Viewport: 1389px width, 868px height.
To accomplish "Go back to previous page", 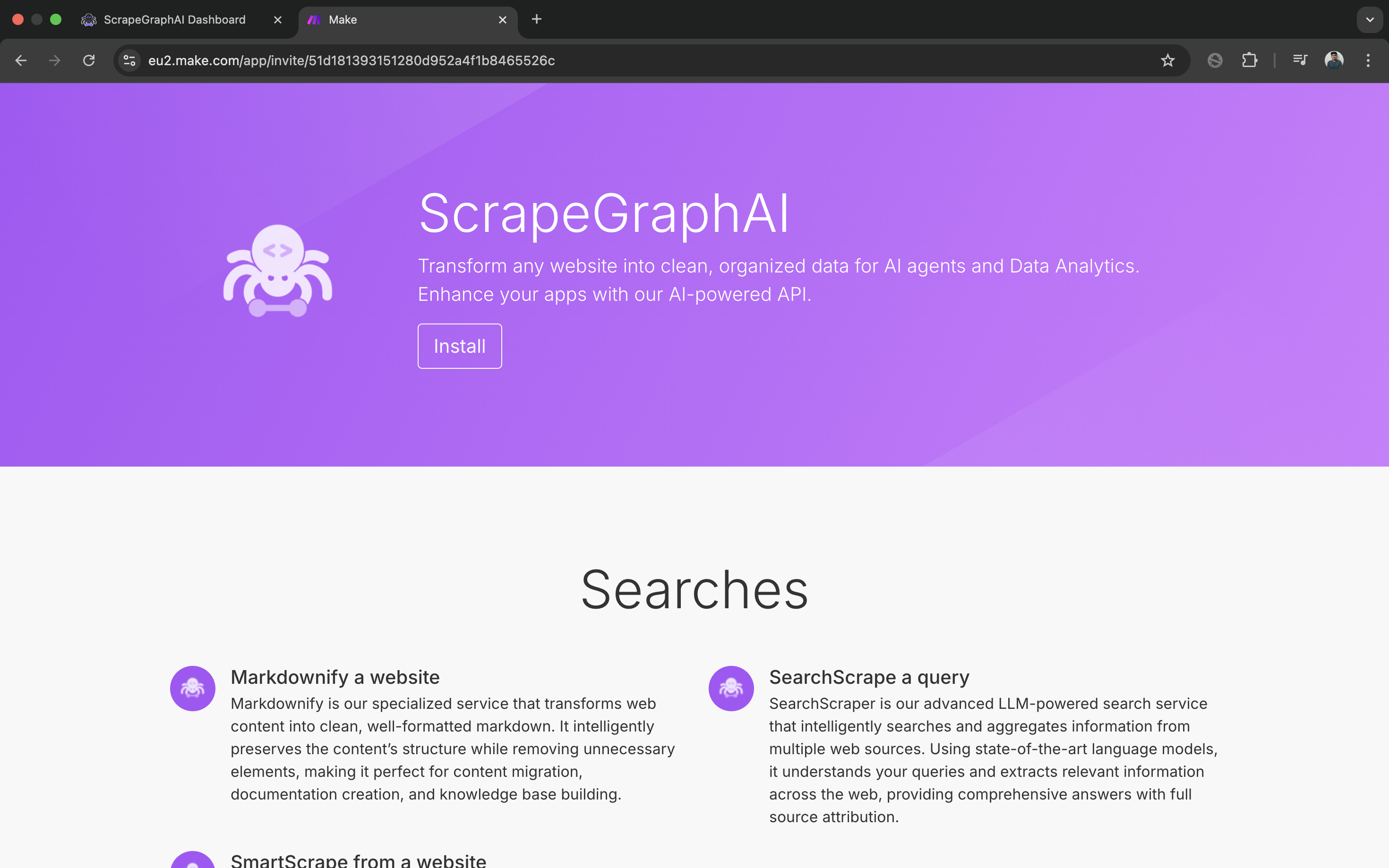I will [21, 60].
